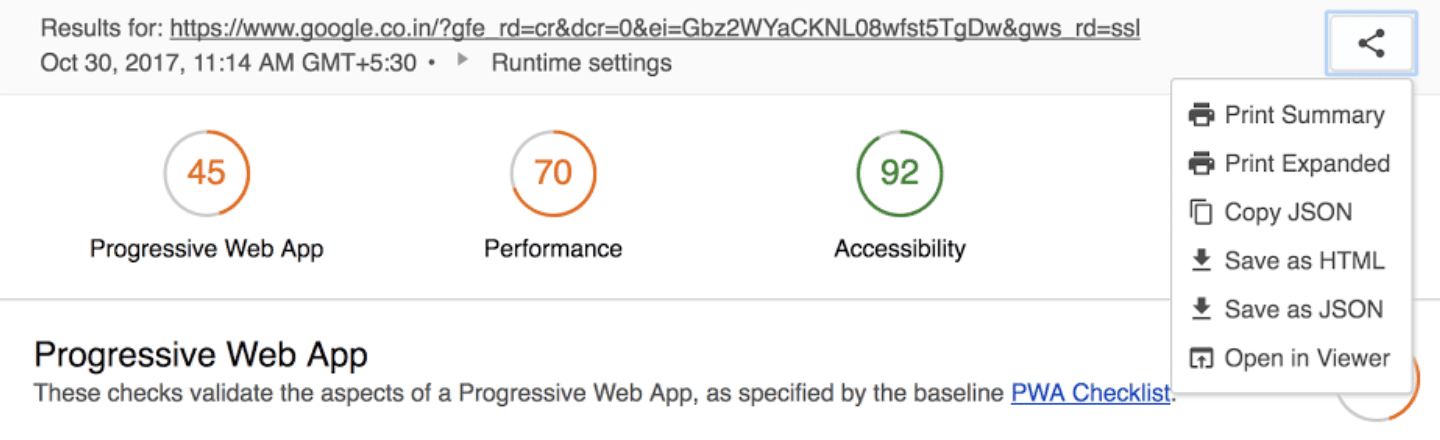
Task: Choose Print Expanded menu option
Action: [x=1307, y=163]
